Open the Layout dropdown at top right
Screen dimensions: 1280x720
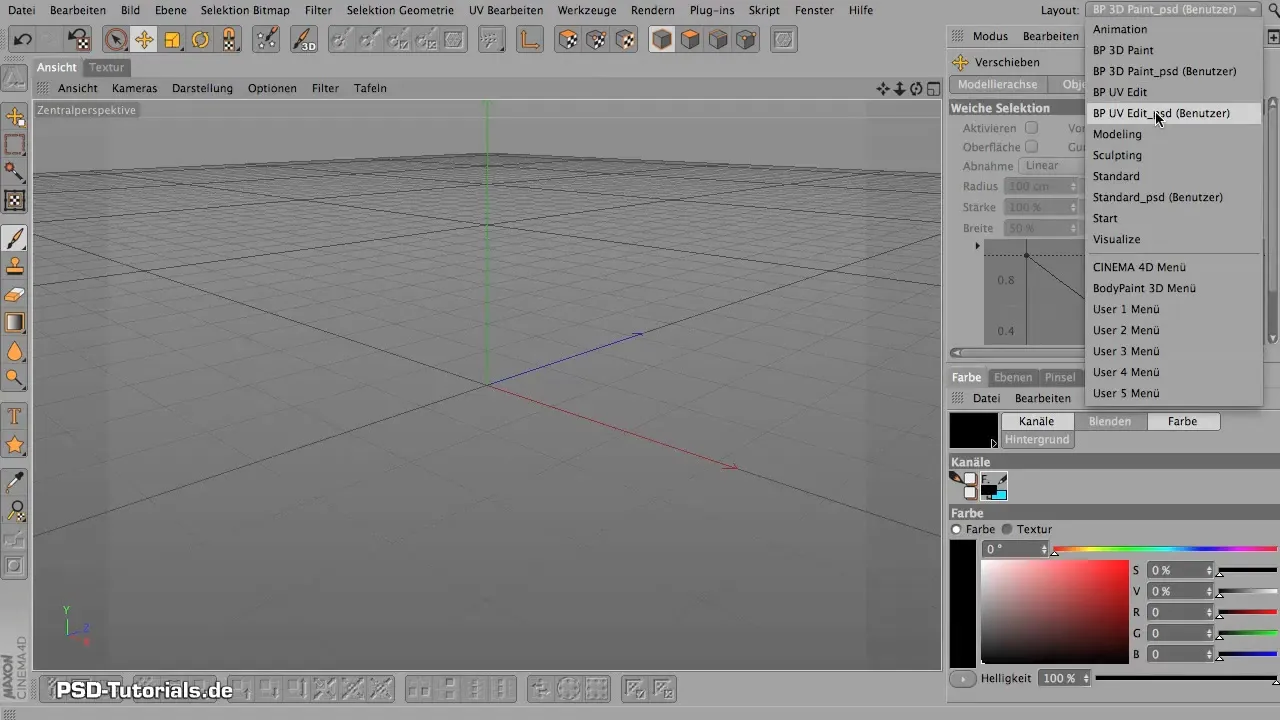click(x=1174, y=10)
